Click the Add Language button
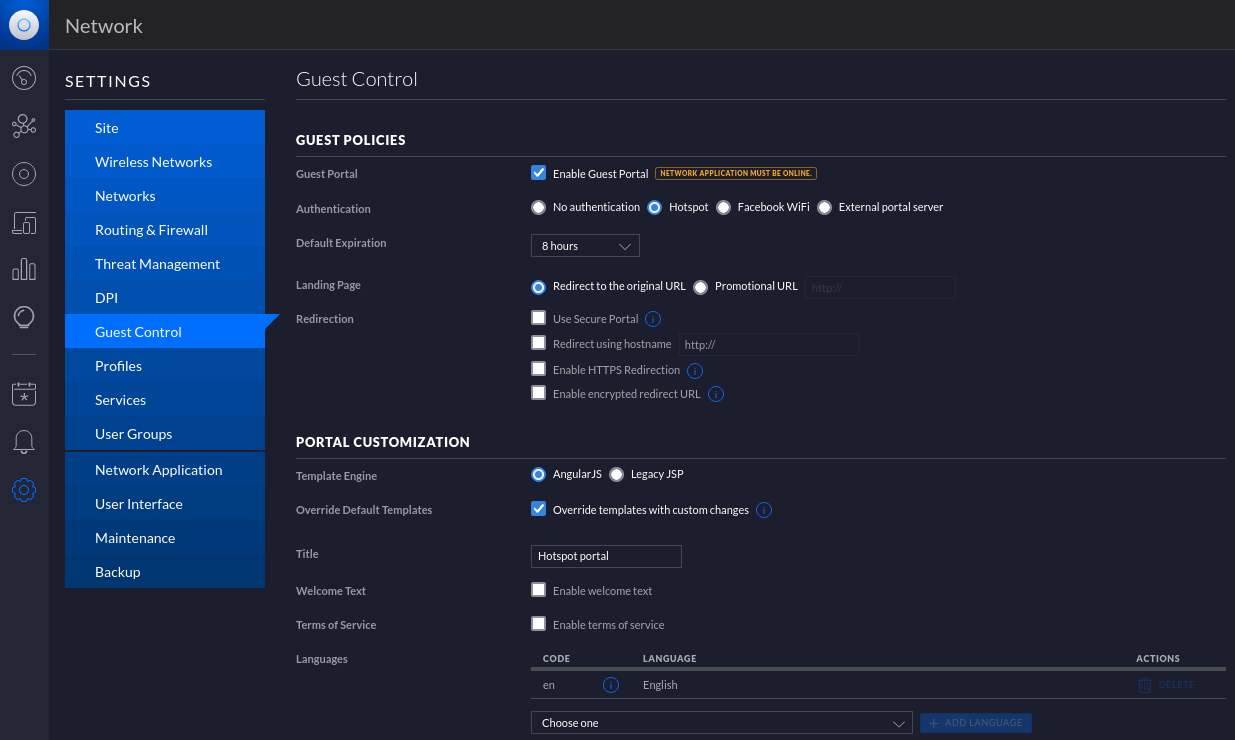Screen dimensions: 1235x740 [975, 723]
